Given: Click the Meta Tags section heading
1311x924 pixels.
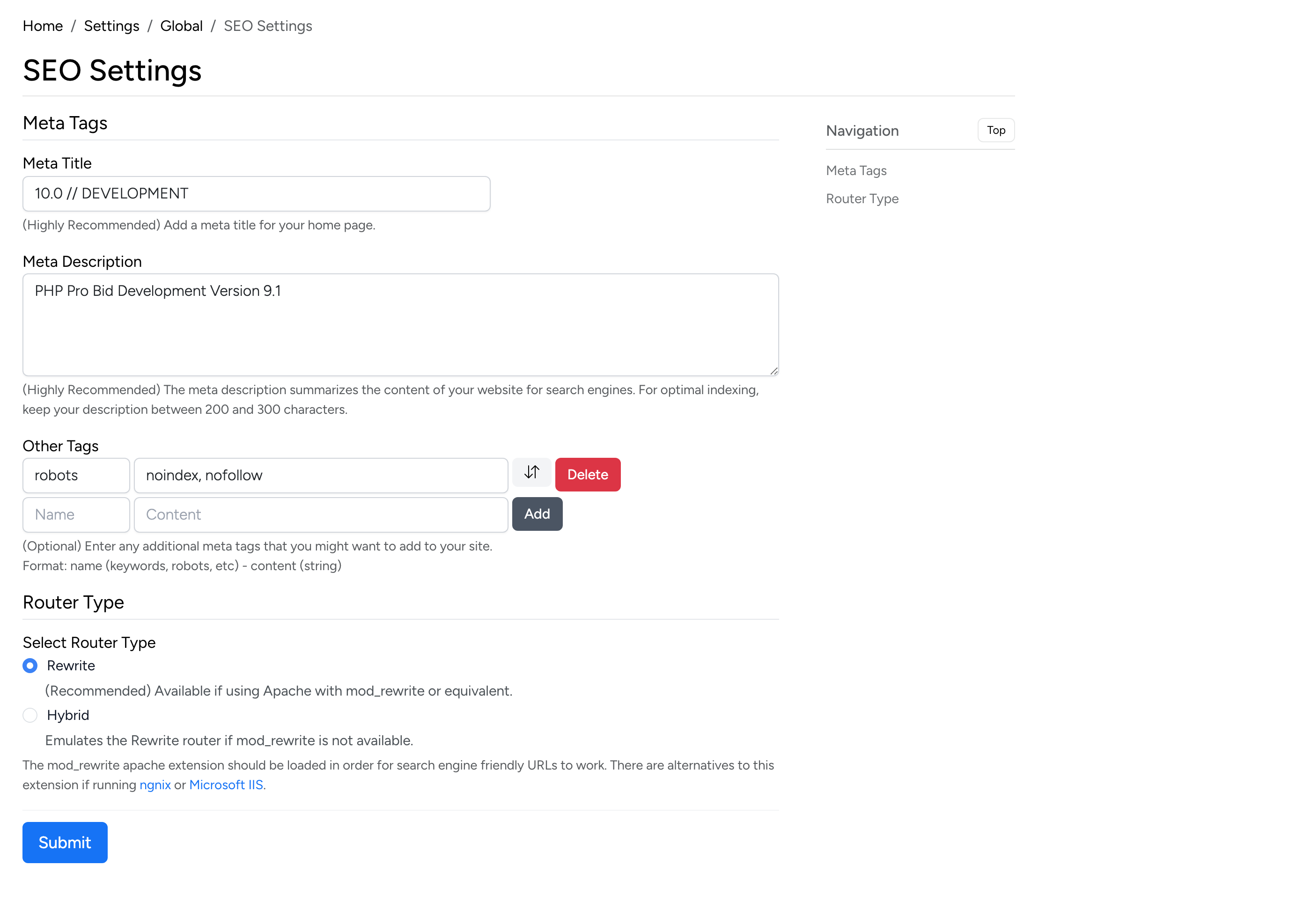Looking at the screenshot, I should pyautogui.click(x=65, y=123).
